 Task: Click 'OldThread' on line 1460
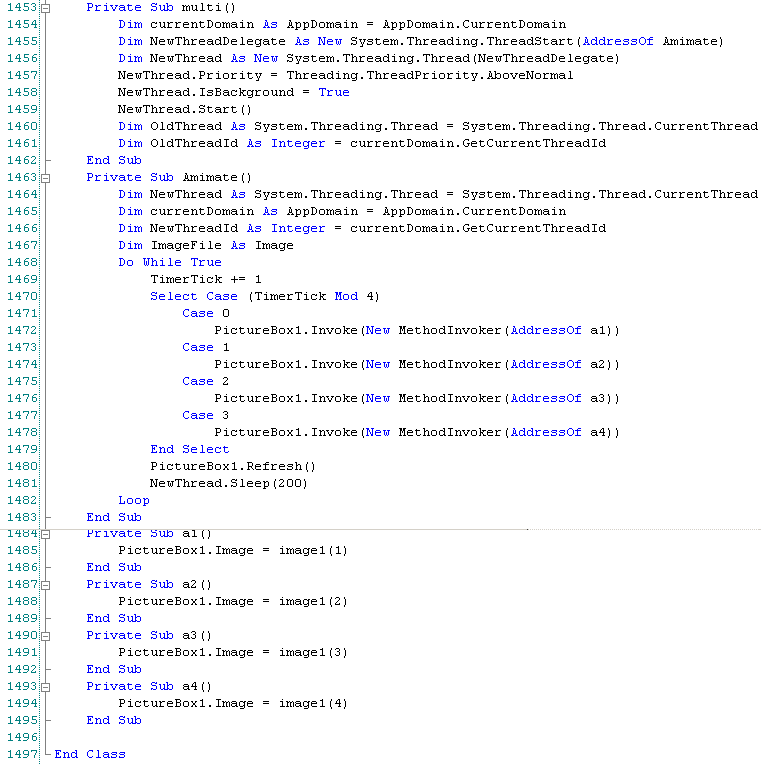pyautogui.click(x=186, y=127)
